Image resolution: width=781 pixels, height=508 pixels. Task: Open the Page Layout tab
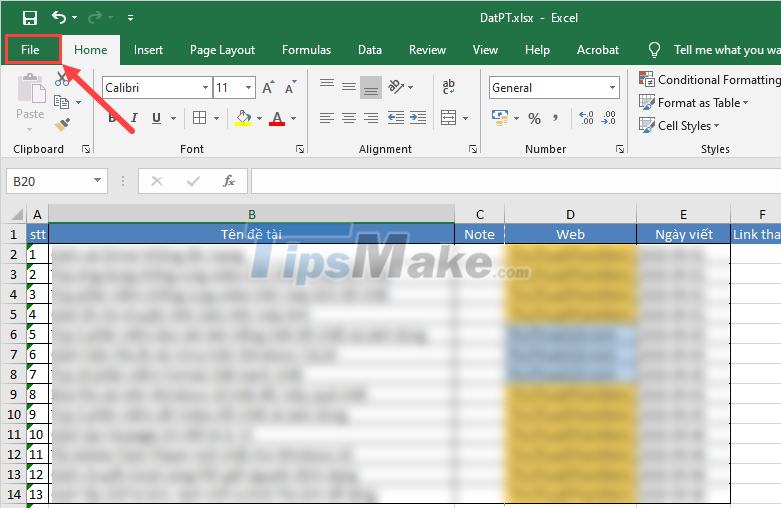coord(222,50)
